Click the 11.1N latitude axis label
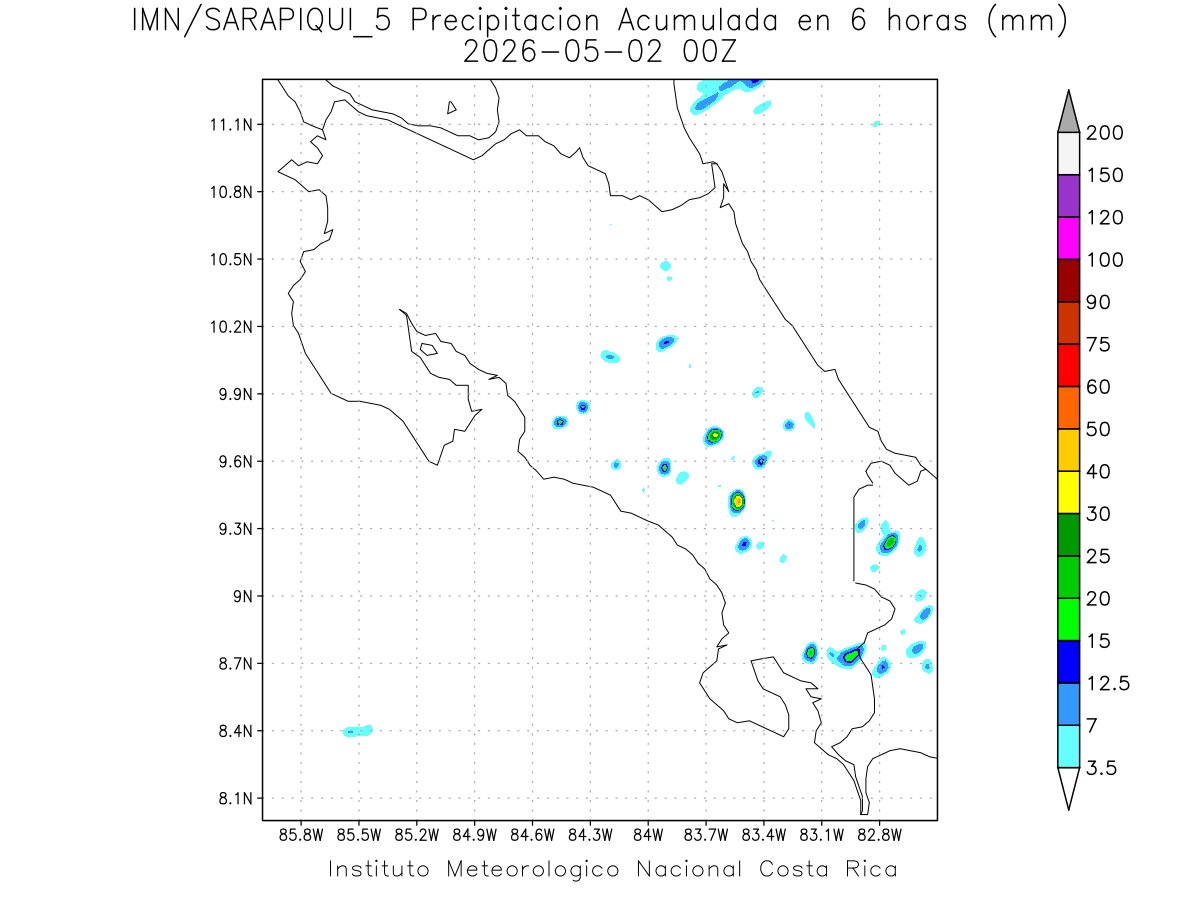The width and height of the screenshot is (1200, 900). point(231,125)
